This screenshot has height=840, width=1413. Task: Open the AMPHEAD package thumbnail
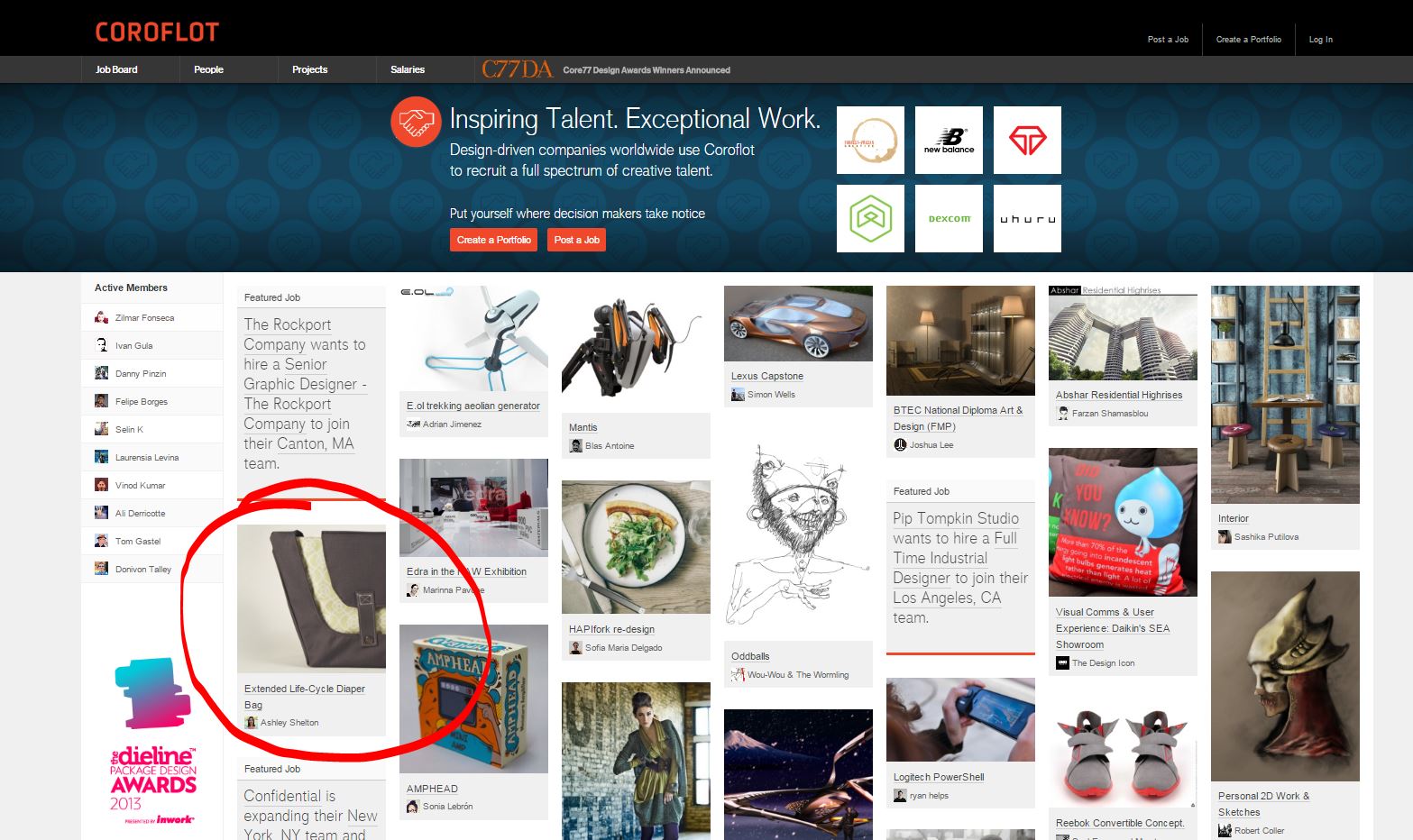pyautogui.click(x=473, y=698)
